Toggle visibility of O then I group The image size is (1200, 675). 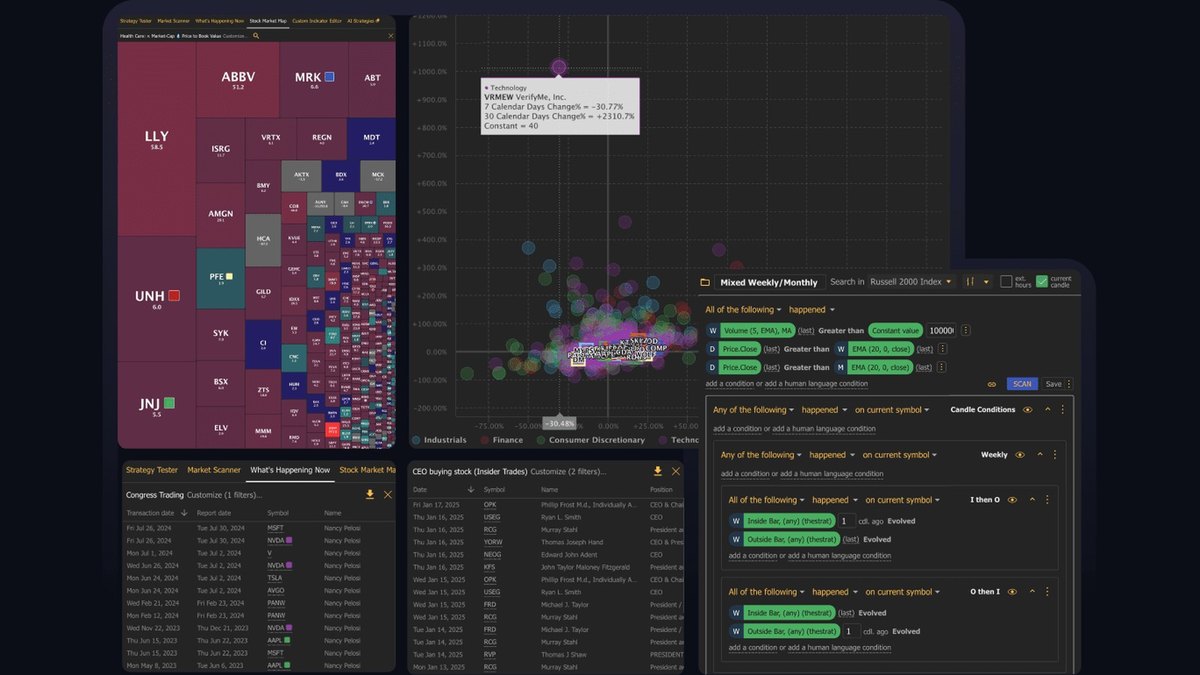click(1012, 592)
